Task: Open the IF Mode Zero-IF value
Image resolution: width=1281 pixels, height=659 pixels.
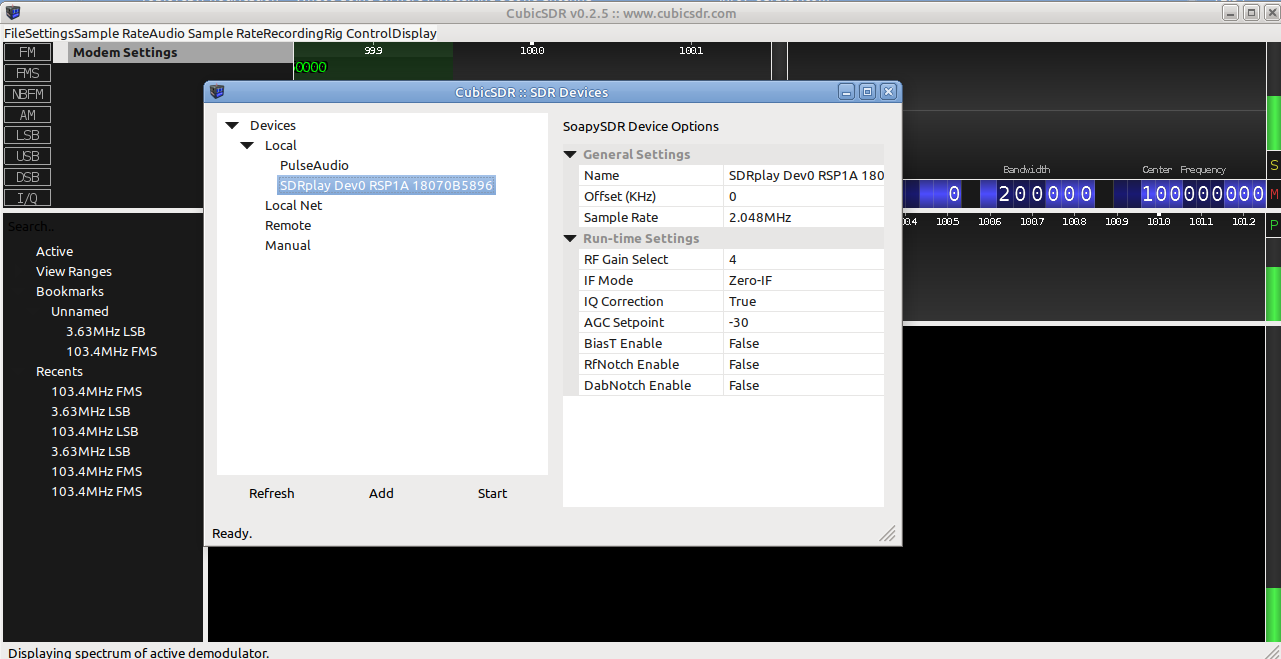Action: (804, 280)
